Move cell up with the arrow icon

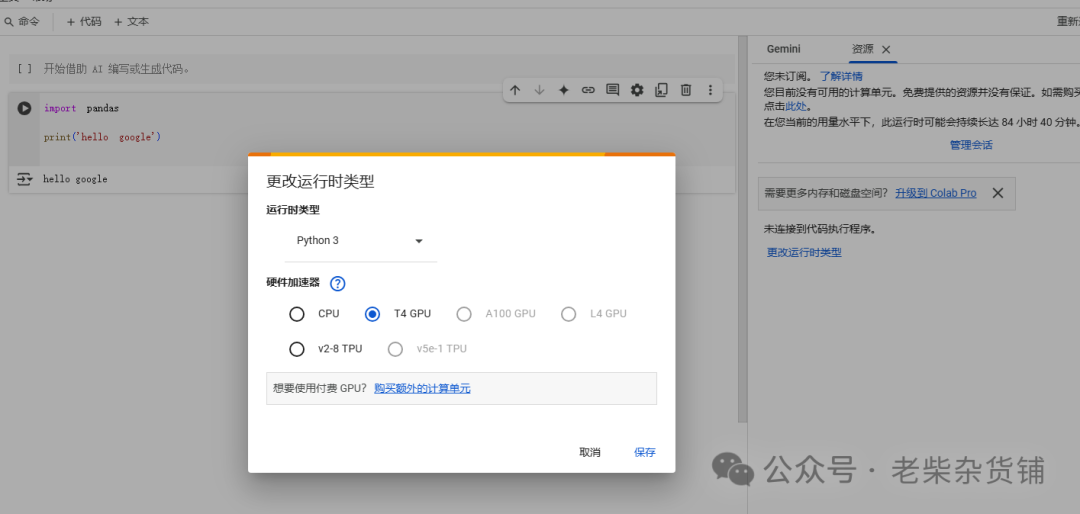[x=515, y=90]
